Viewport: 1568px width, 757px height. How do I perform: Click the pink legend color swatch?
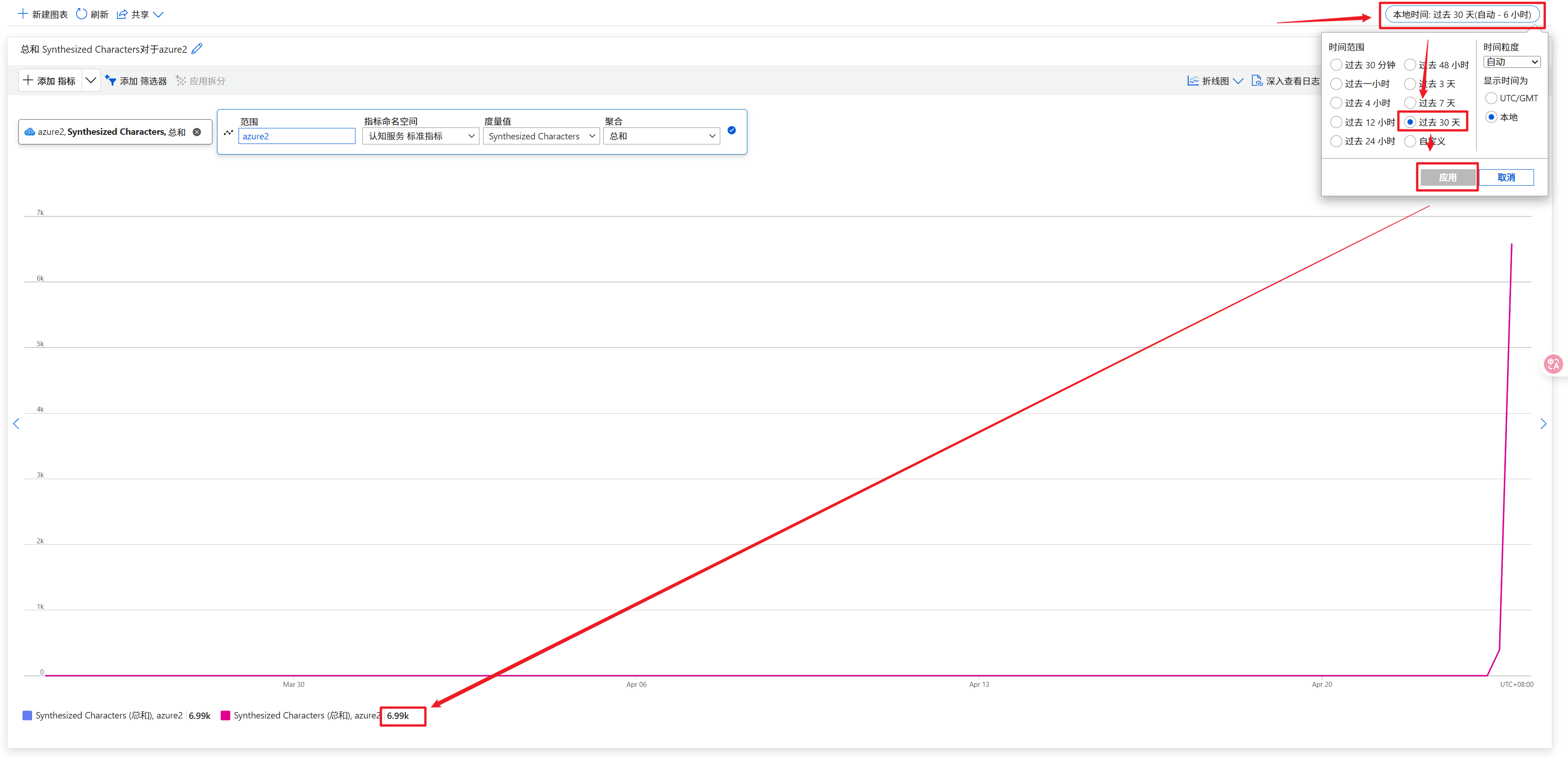(x=225, y=716)
